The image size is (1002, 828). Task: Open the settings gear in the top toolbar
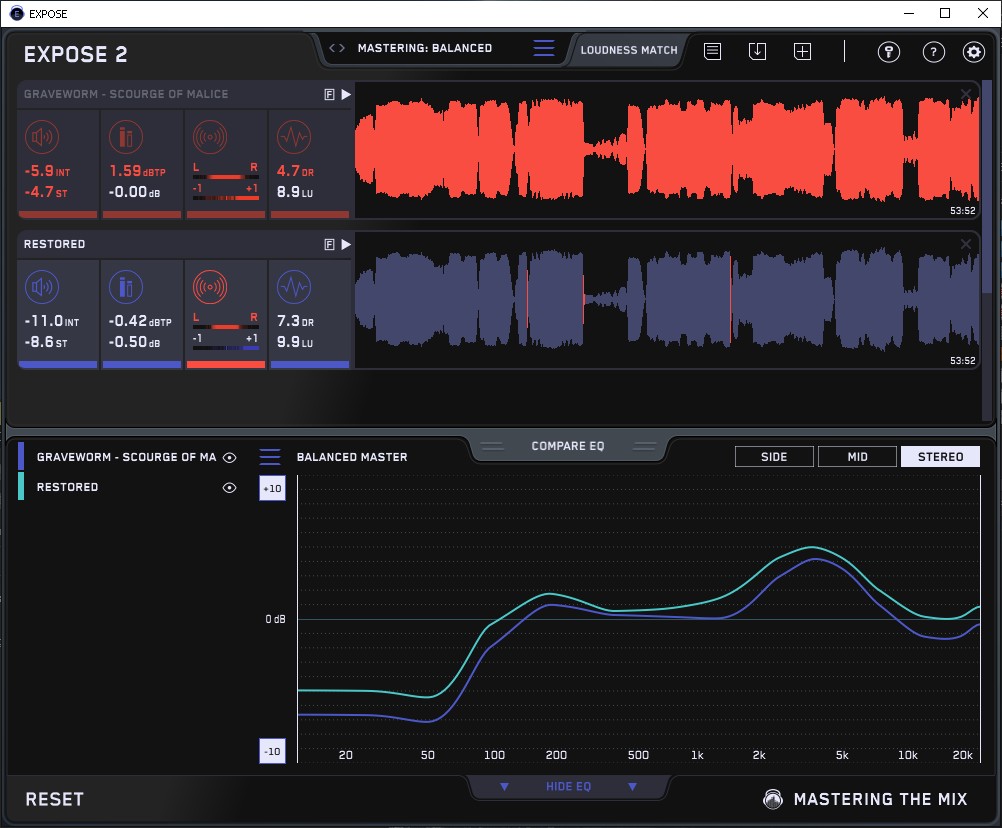coord(973,52)
